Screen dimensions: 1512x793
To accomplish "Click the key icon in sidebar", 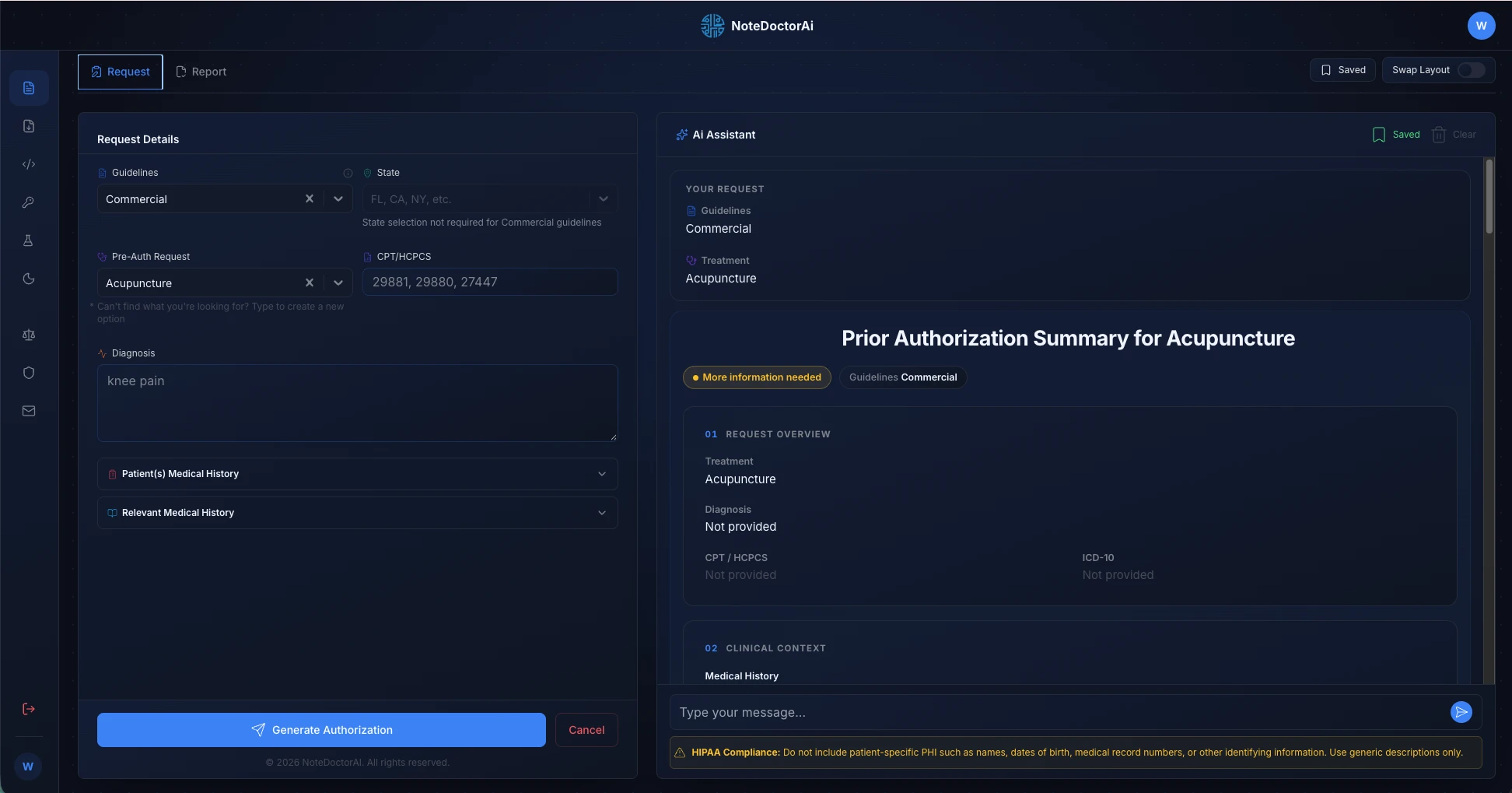I will 29,202.
